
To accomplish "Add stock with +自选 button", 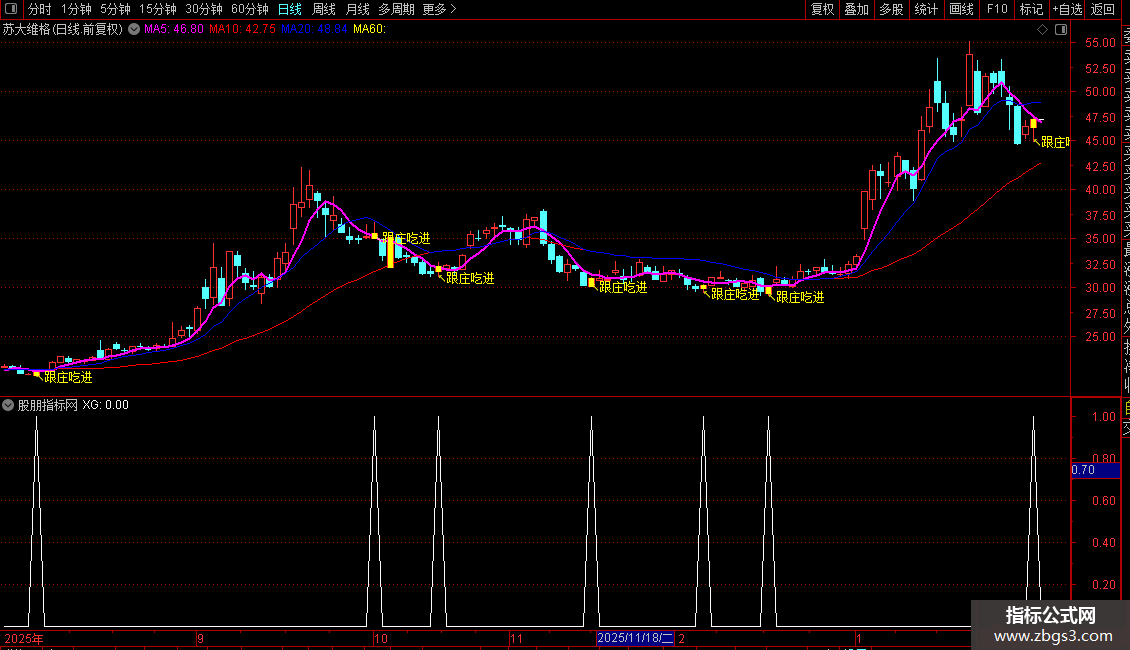I will pos(1066,10).
